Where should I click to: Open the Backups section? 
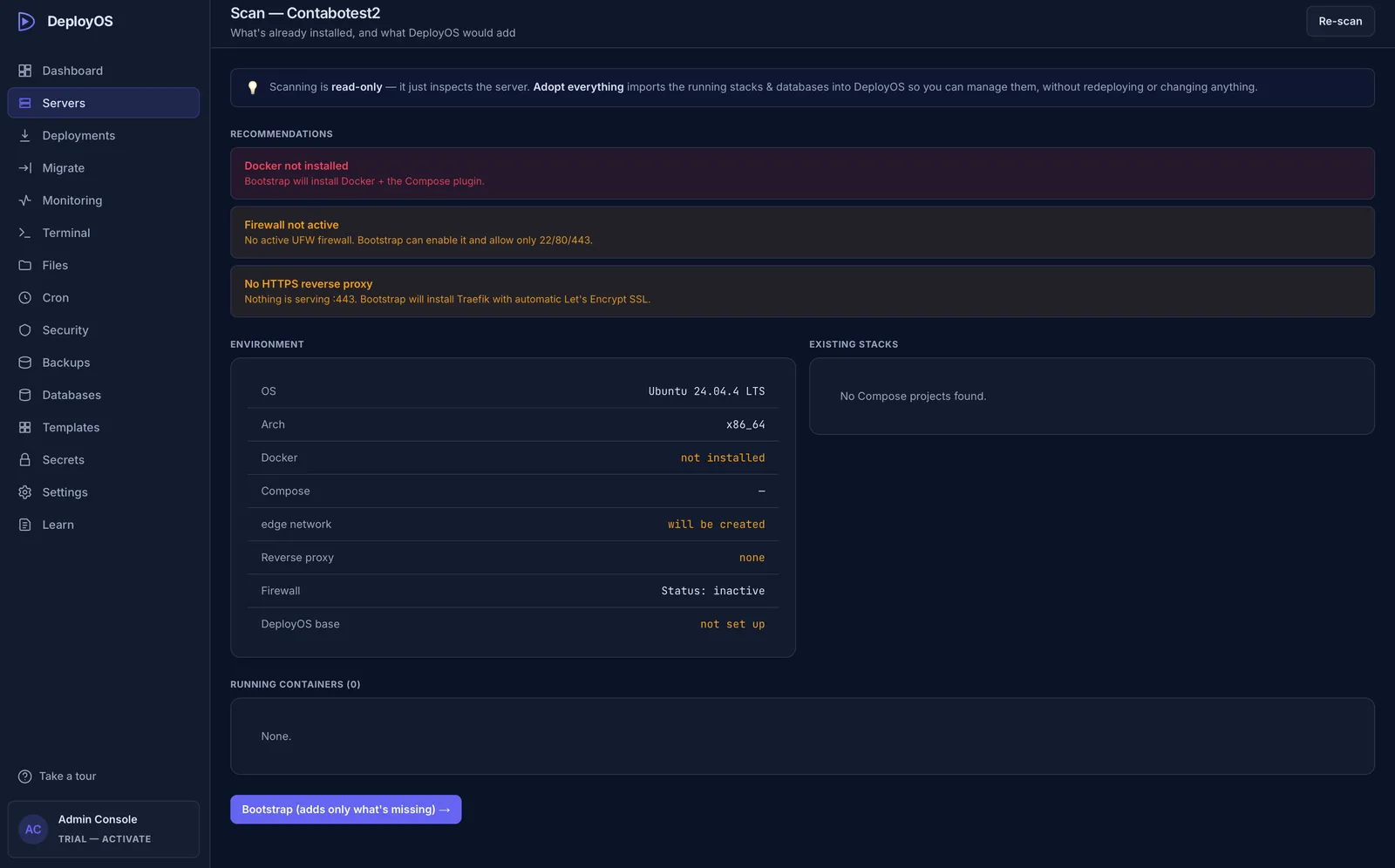(104, 363)
